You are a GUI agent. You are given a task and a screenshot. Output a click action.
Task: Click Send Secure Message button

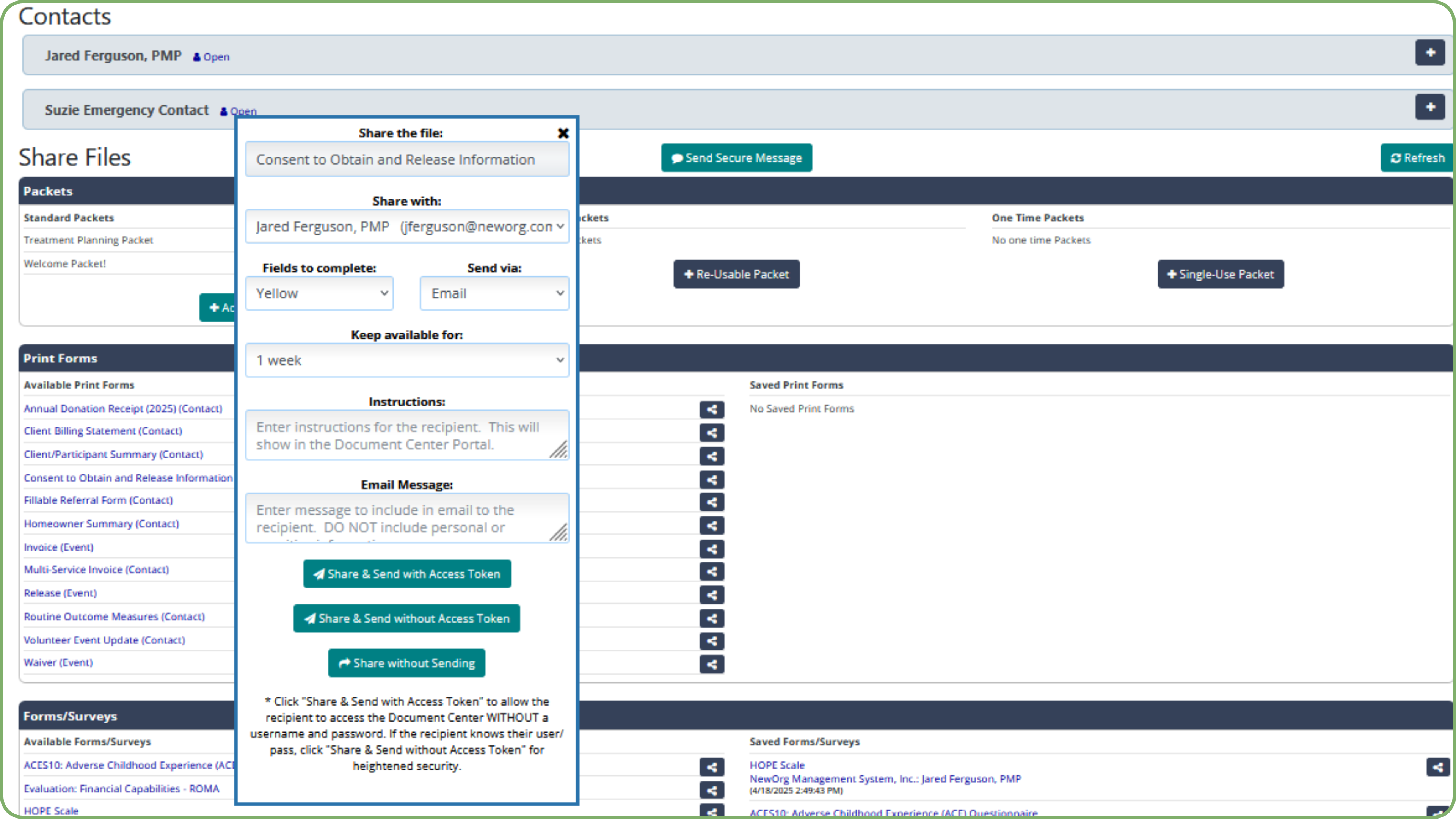(x=736, y=158)
